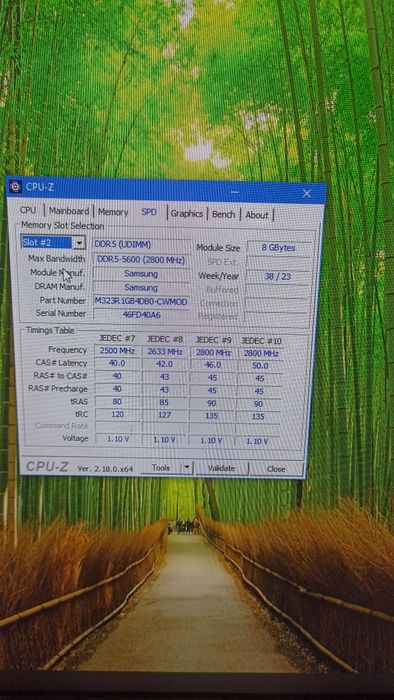Click the DDR5-5600 (2800 MHz) bandwidth value
This screenshot has width=394, height=700.
tap(141, 260)
